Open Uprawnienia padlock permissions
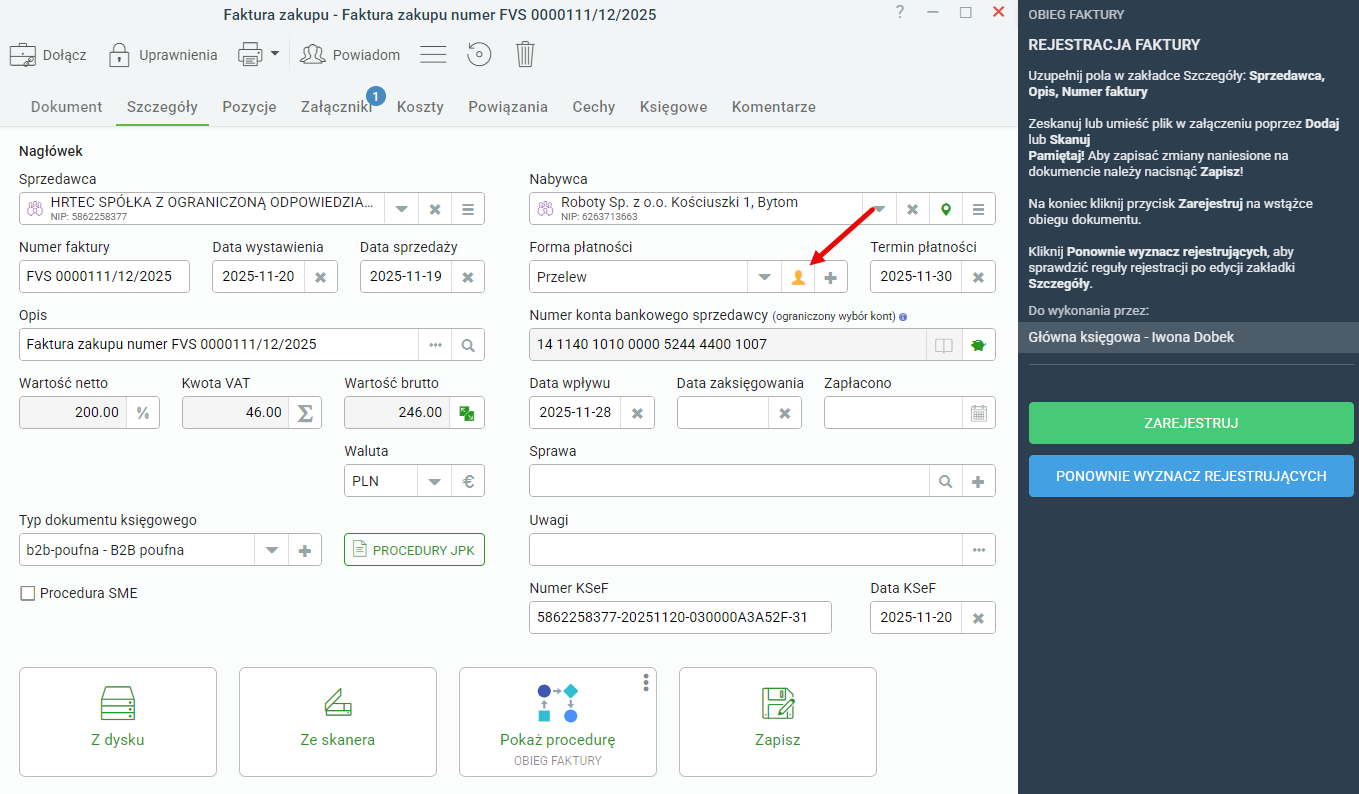This screenshot has width=1359, height=794. tap(162, 54)
